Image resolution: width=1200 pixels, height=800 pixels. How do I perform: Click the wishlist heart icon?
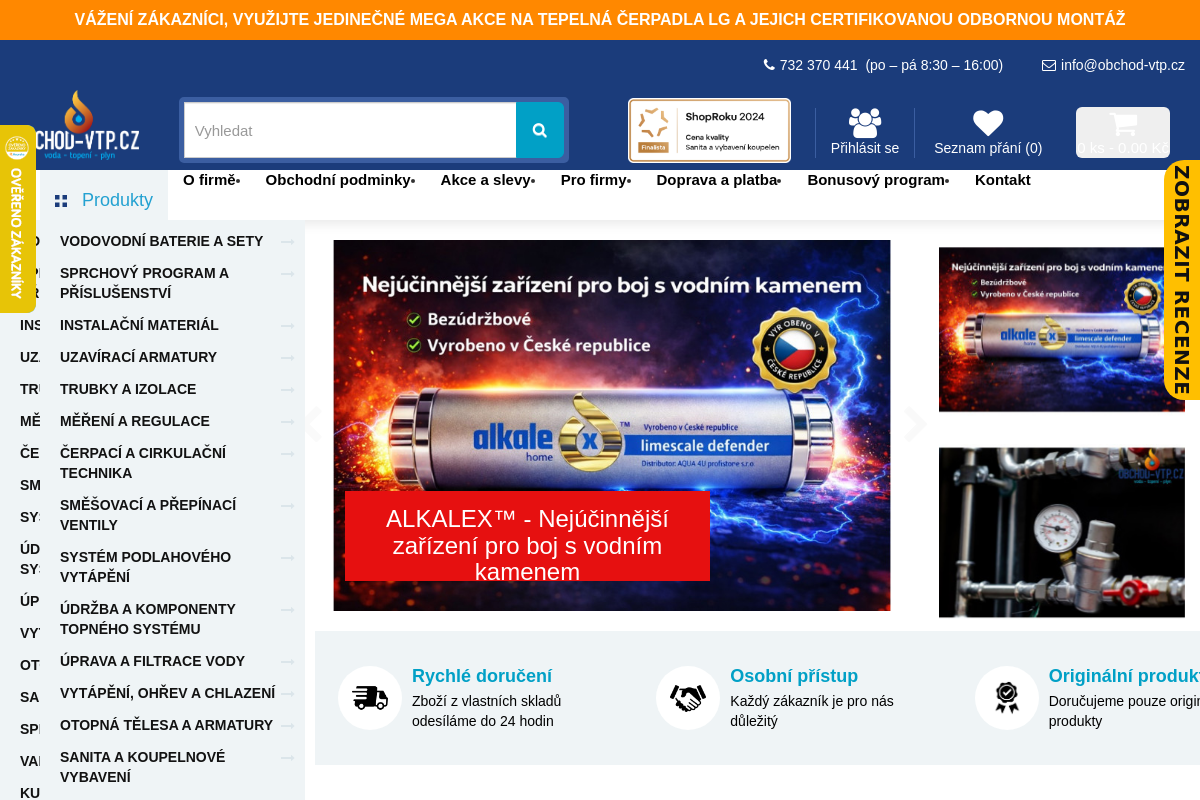(x=988, y=123)
